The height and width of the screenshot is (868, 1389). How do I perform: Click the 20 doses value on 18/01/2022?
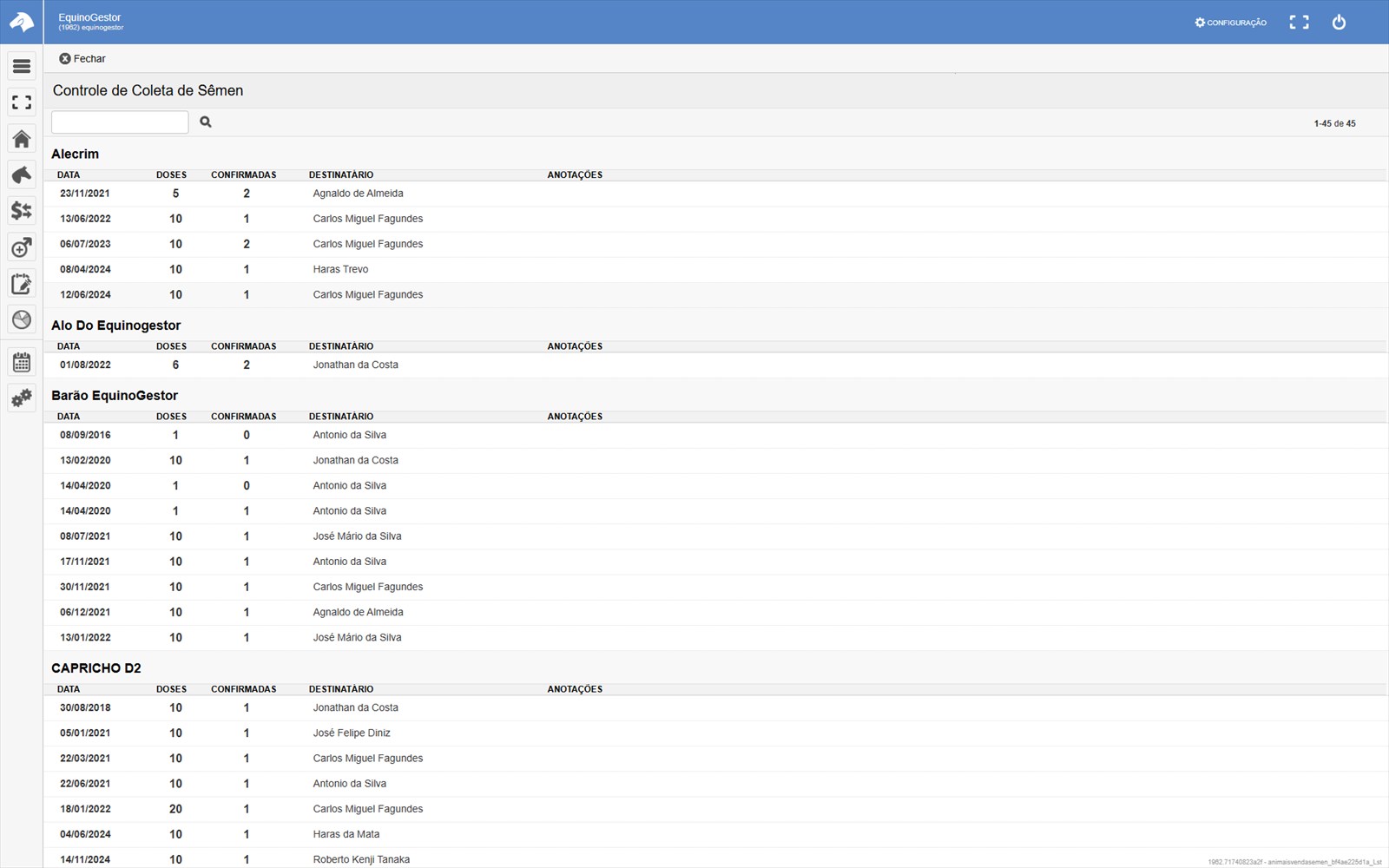click(175, 809)
